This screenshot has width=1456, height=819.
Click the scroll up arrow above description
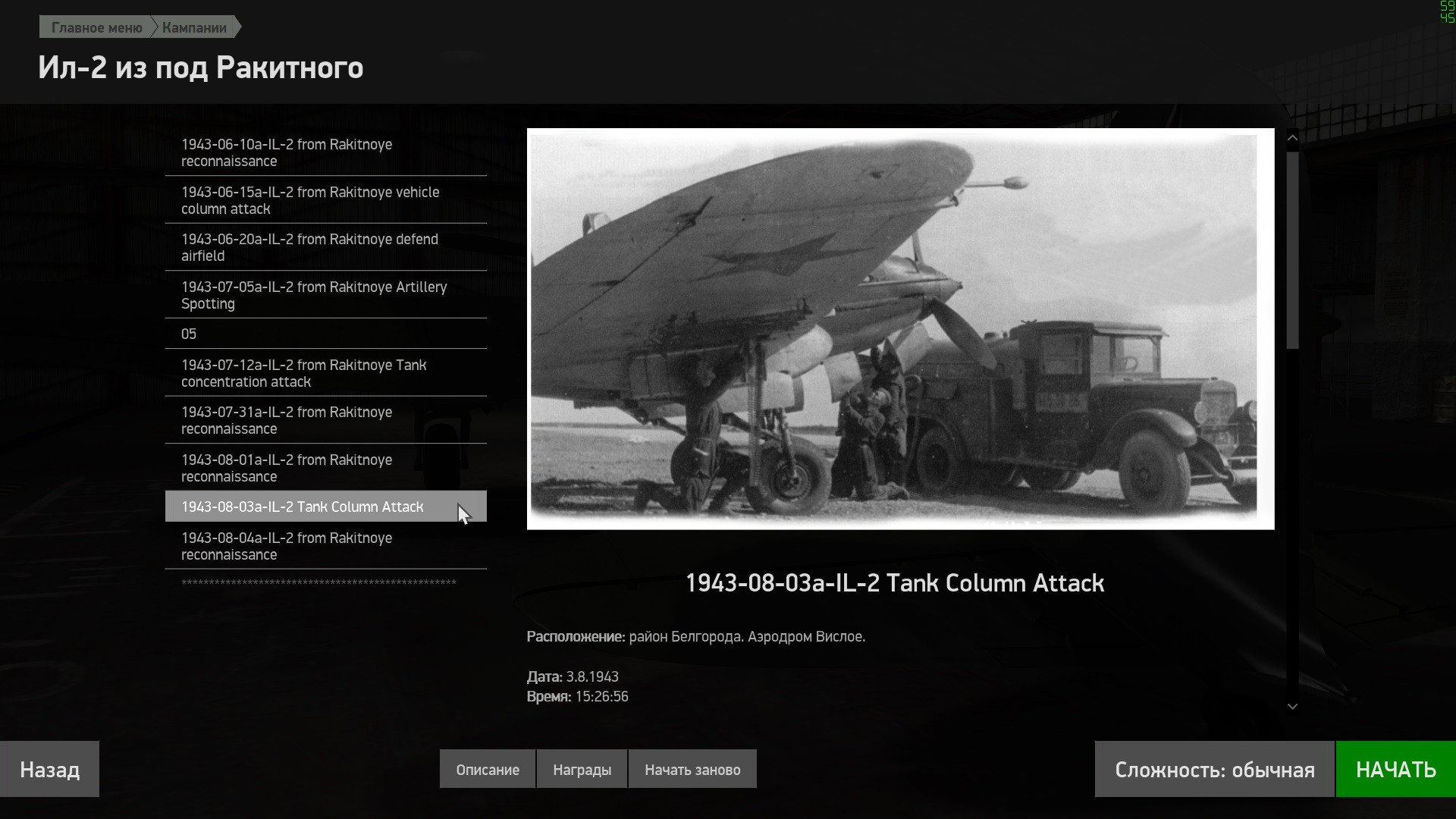click(x=1292, y=138)
